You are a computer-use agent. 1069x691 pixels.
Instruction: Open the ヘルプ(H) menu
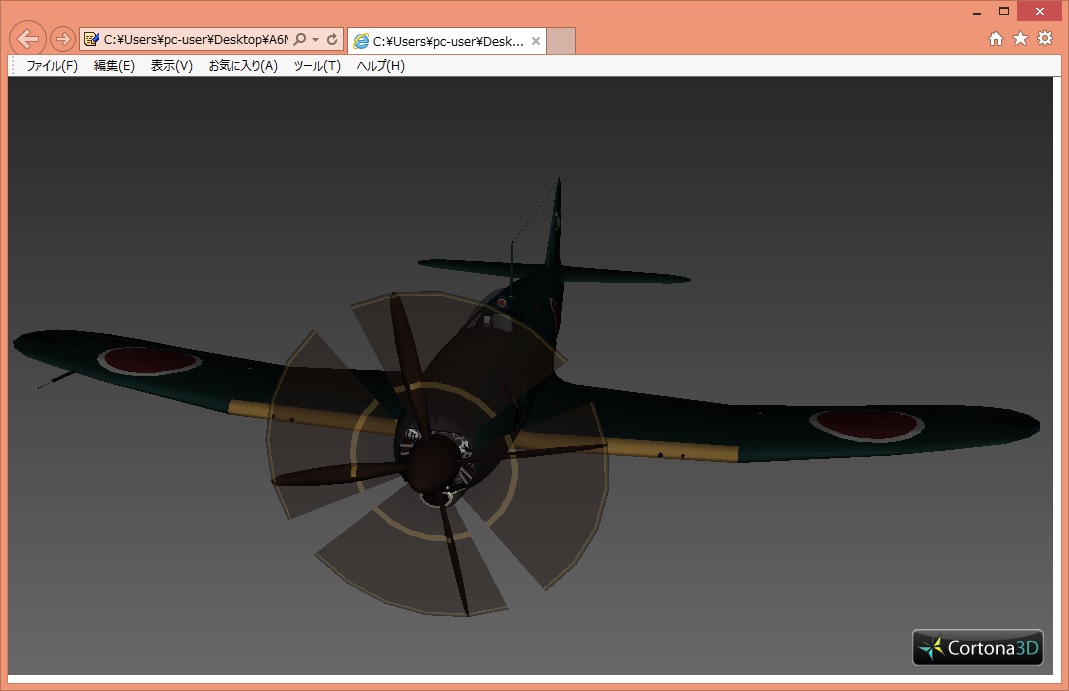pyautogui.click(x=380, y=66)
